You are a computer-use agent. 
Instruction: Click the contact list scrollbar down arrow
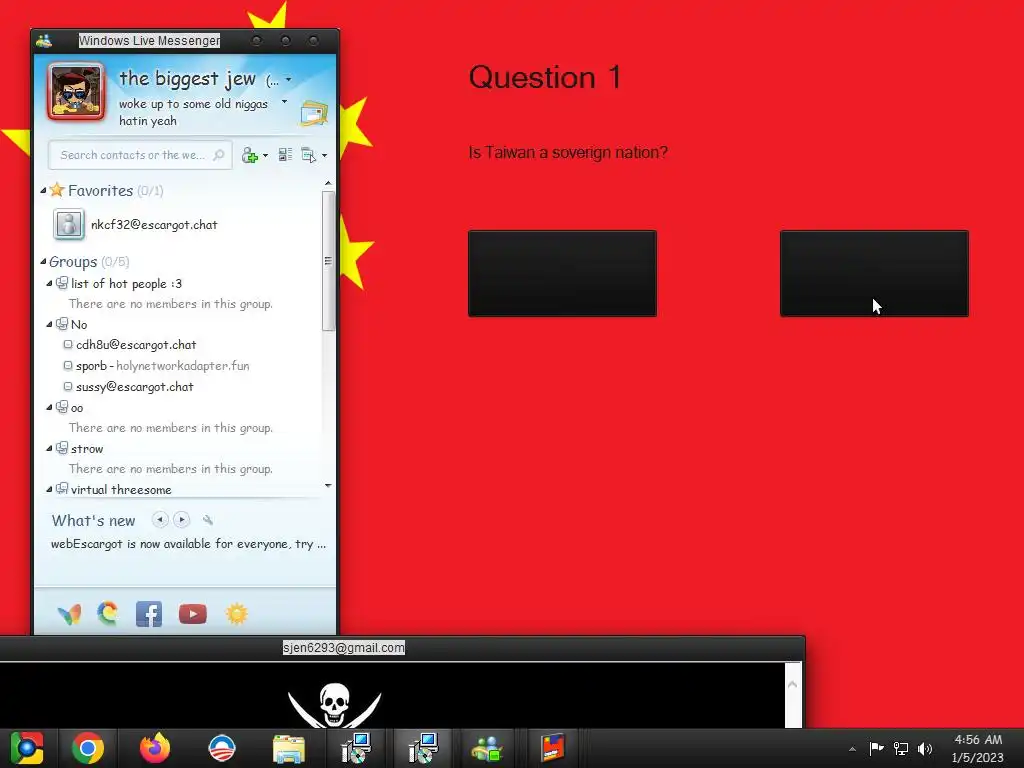point(328,486)
